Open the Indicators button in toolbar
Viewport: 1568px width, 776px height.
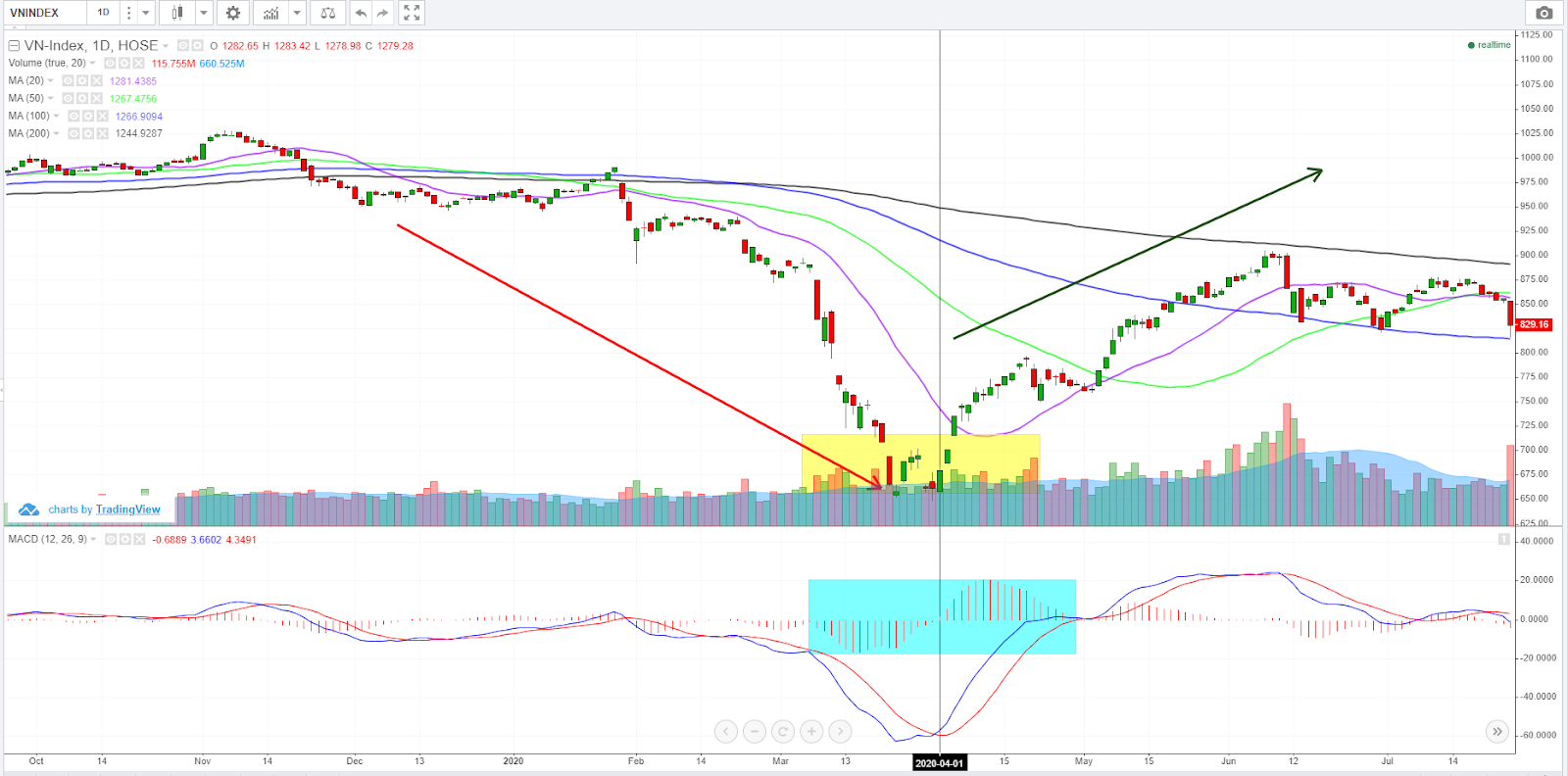point(270,13)
